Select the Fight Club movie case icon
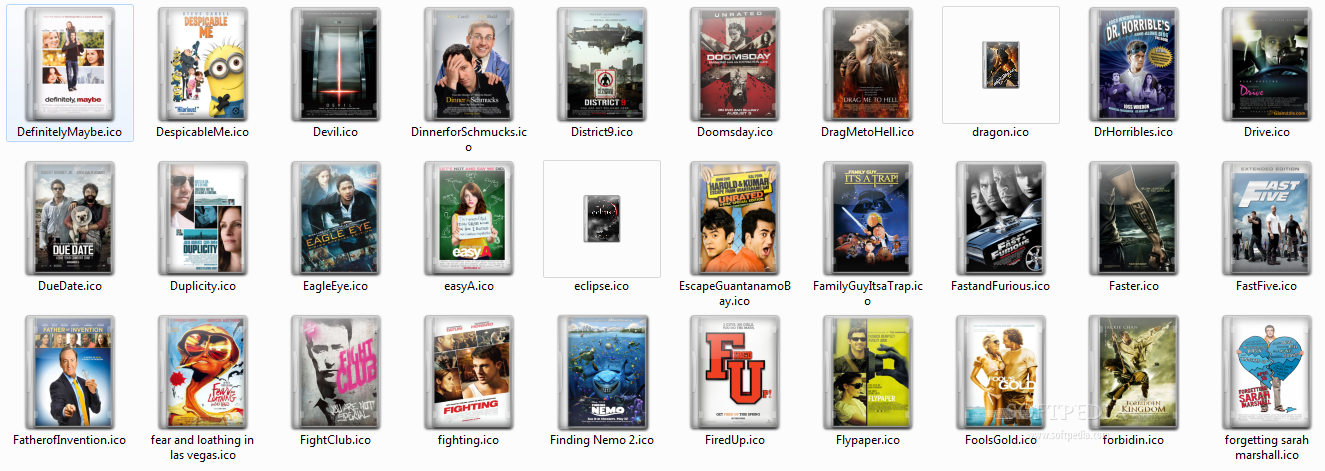Image resolution: width=1325 pixels, height=471 pixels. point(336,371)
